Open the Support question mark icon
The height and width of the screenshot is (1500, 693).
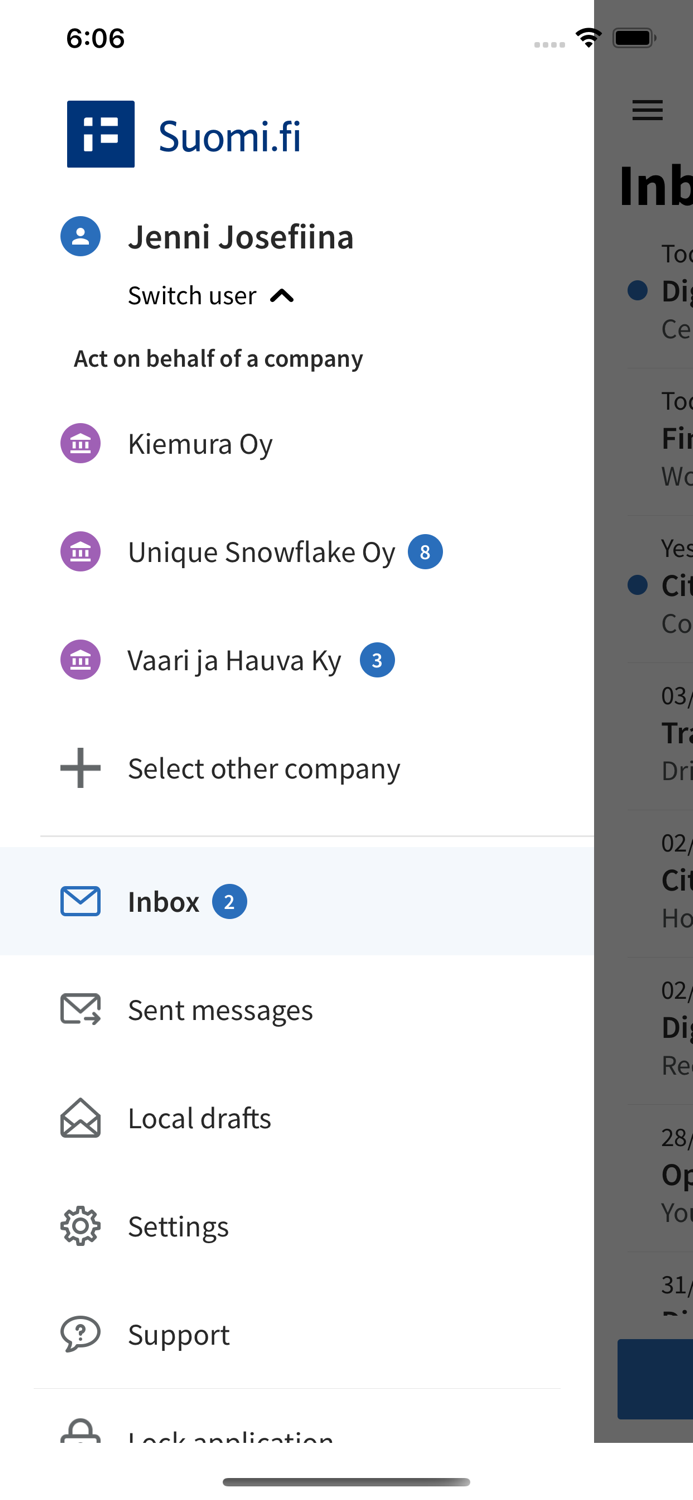coord(80,1334)
